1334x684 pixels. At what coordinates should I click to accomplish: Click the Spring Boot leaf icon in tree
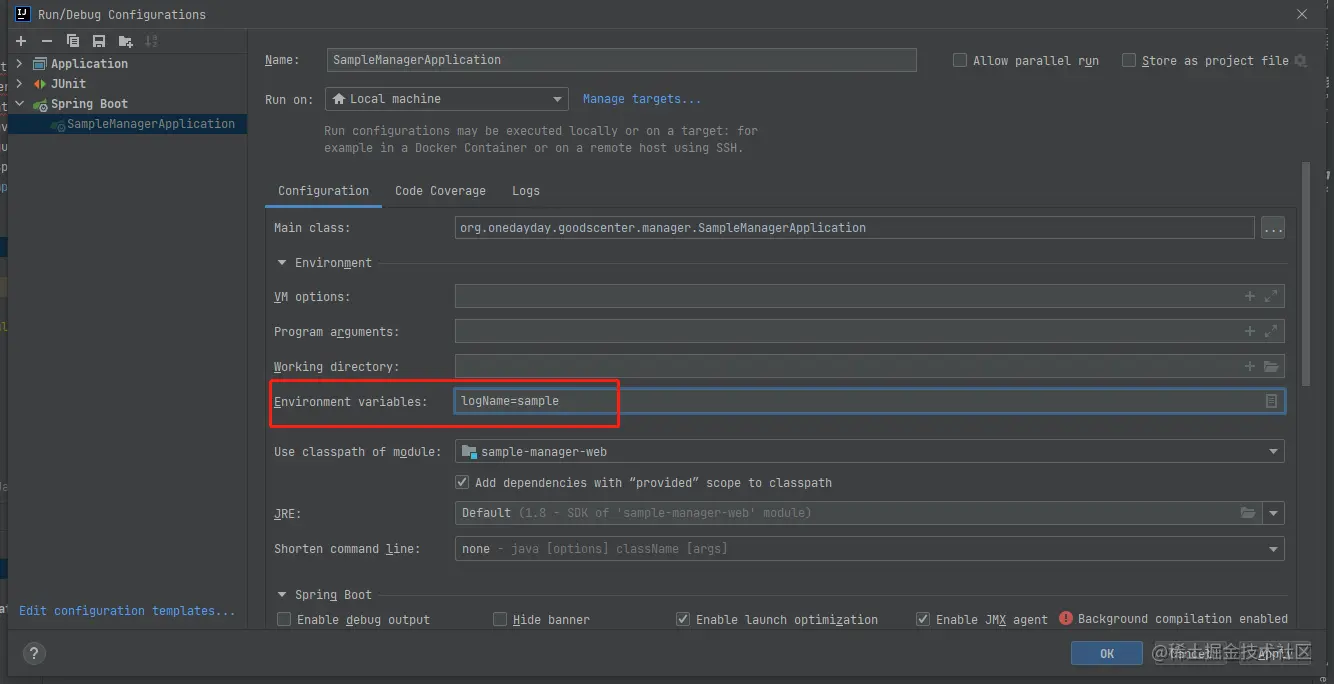(x=40, y=104)
